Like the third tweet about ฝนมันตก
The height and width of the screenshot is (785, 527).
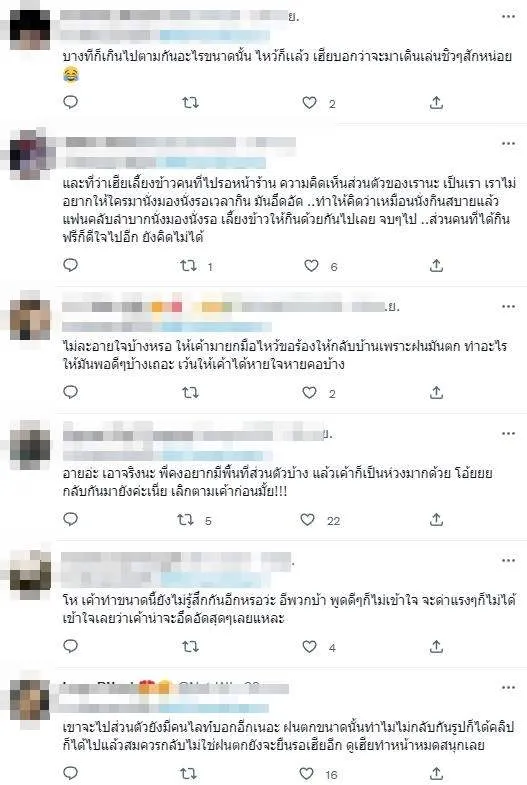[309, 393]
